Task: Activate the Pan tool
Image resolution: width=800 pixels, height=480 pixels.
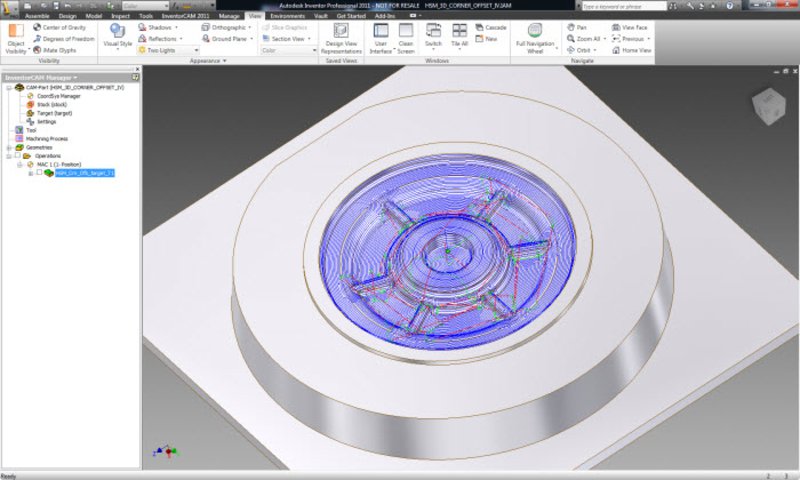Action: pos(577,27)
